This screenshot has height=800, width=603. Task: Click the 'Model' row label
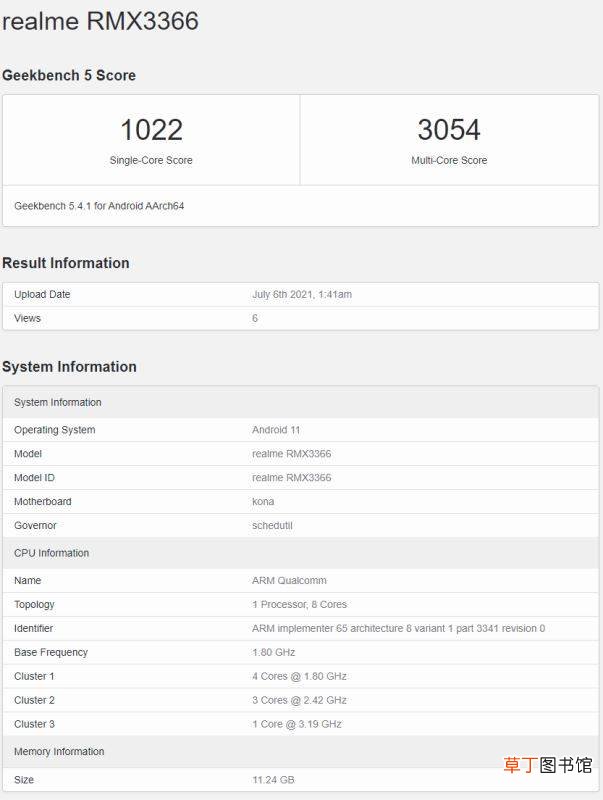pyautogui.click(x=28, y=454)
